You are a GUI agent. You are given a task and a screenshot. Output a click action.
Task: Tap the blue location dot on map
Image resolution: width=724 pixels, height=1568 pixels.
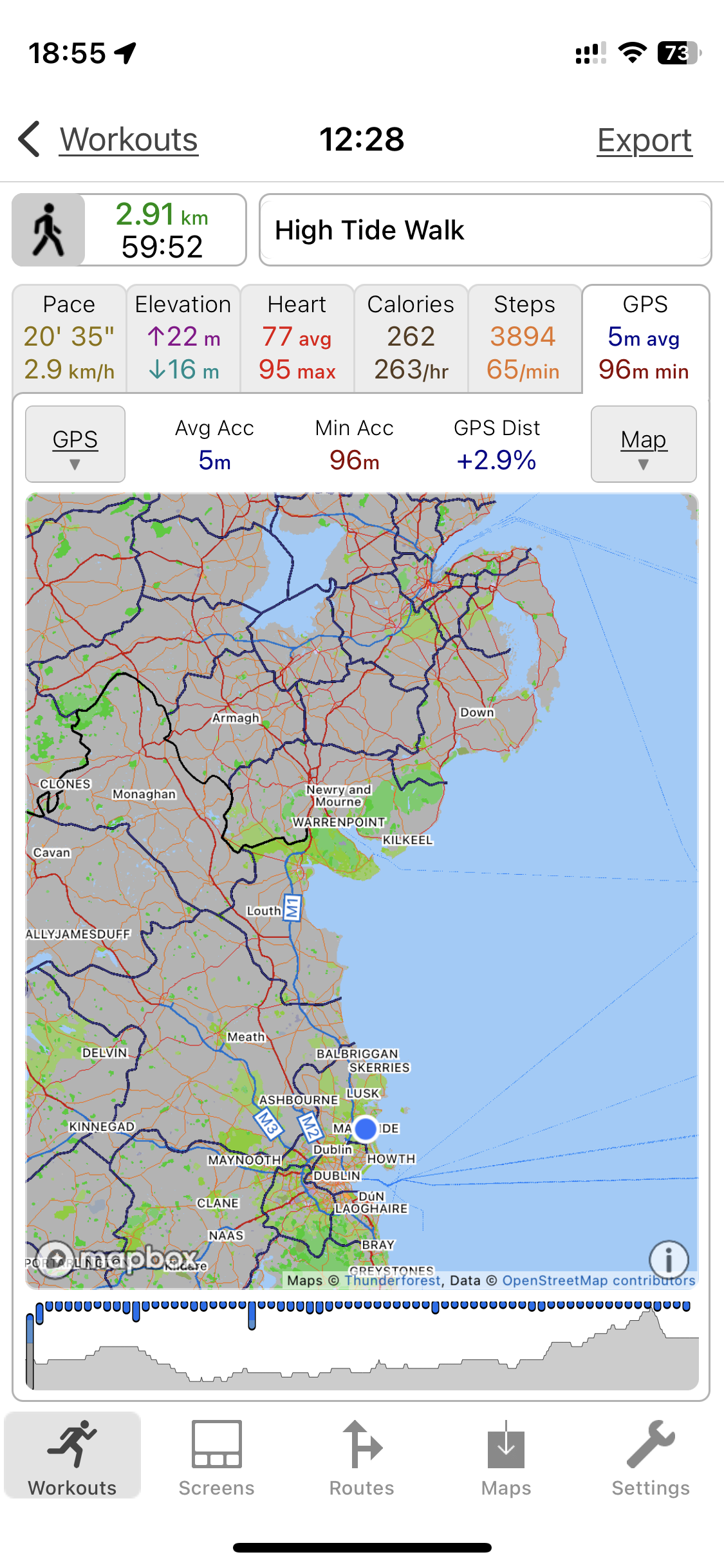point(366,1128)
